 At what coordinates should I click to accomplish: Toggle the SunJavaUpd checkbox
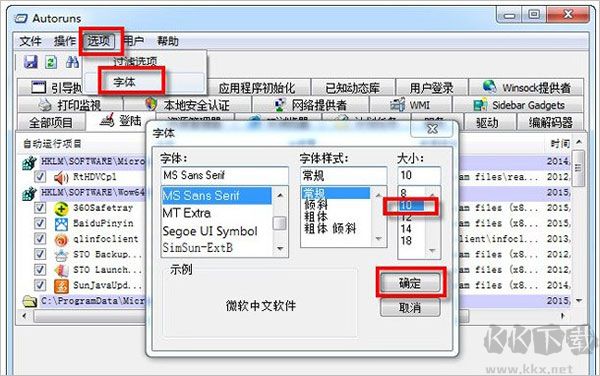click(x=40, y=285)
